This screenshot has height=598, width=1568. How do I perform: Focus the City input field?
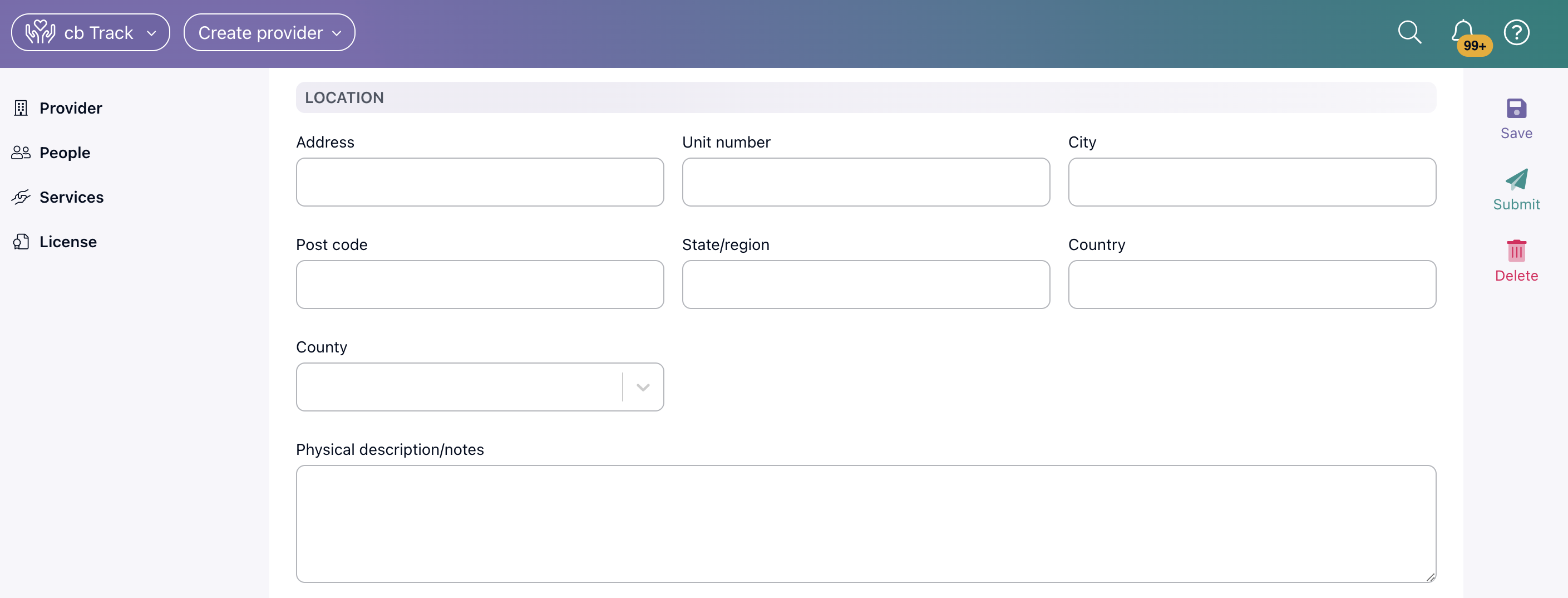coord(1252,182)
